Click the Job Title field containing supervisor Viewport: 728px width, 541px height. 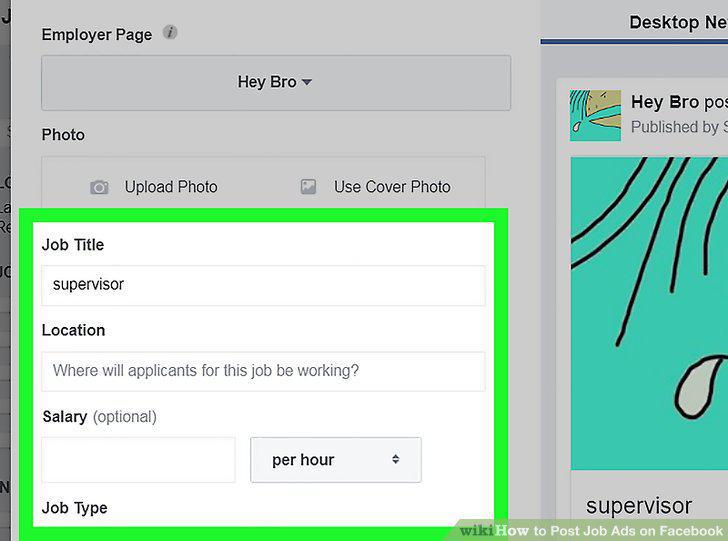[x=263, y=285]
